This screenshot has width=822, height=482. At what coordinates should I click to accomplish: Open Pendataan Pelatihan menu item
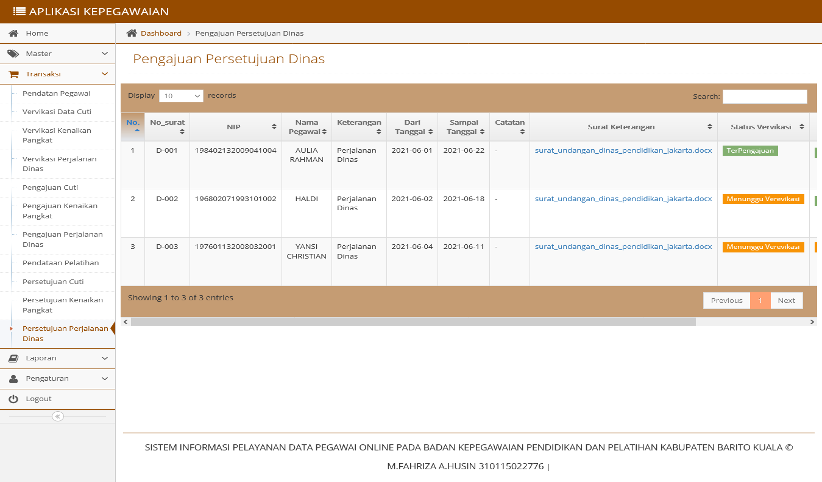61,263
